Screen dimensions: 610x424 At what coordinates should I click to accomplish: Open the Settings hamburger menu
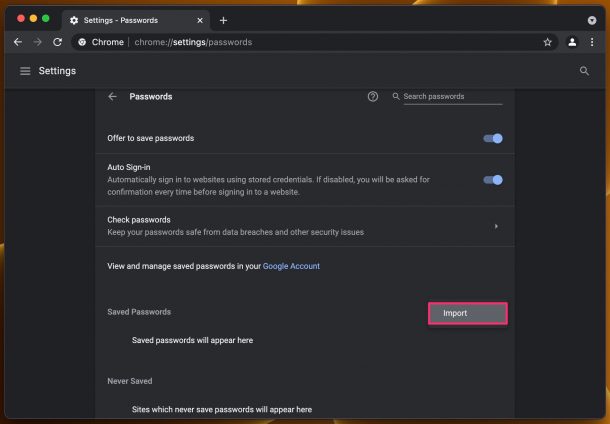[x=25, y=71]
